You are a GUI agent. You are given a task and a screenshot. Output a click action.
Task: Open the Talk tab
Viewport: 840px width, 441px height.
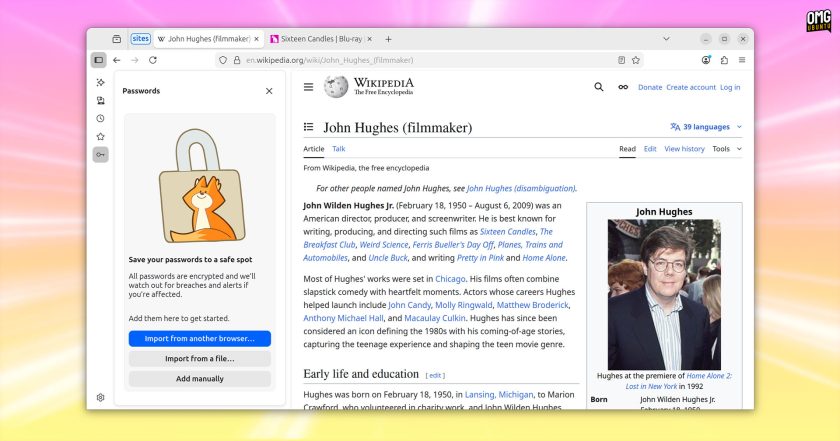click(x=339, y=149)
